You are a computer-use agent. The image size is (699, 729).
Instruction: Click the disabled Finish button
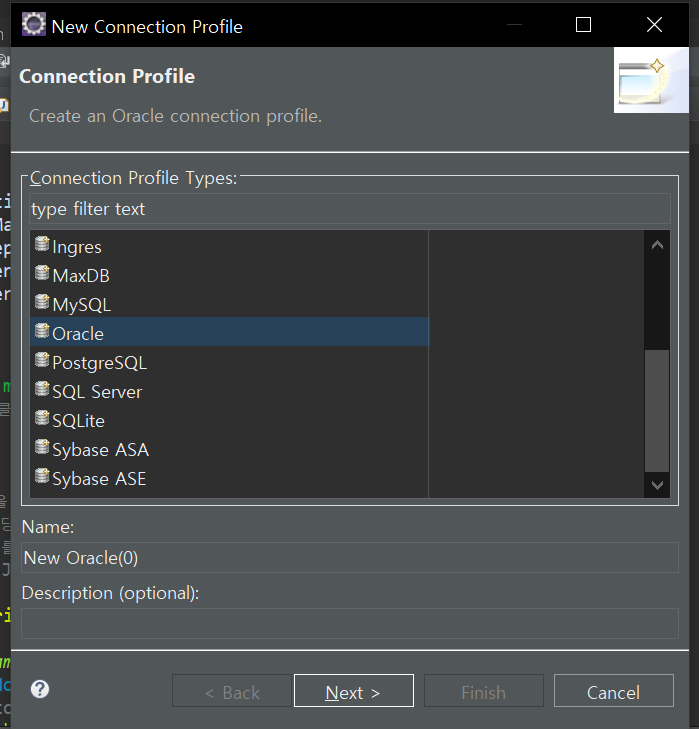click(484, 690)
